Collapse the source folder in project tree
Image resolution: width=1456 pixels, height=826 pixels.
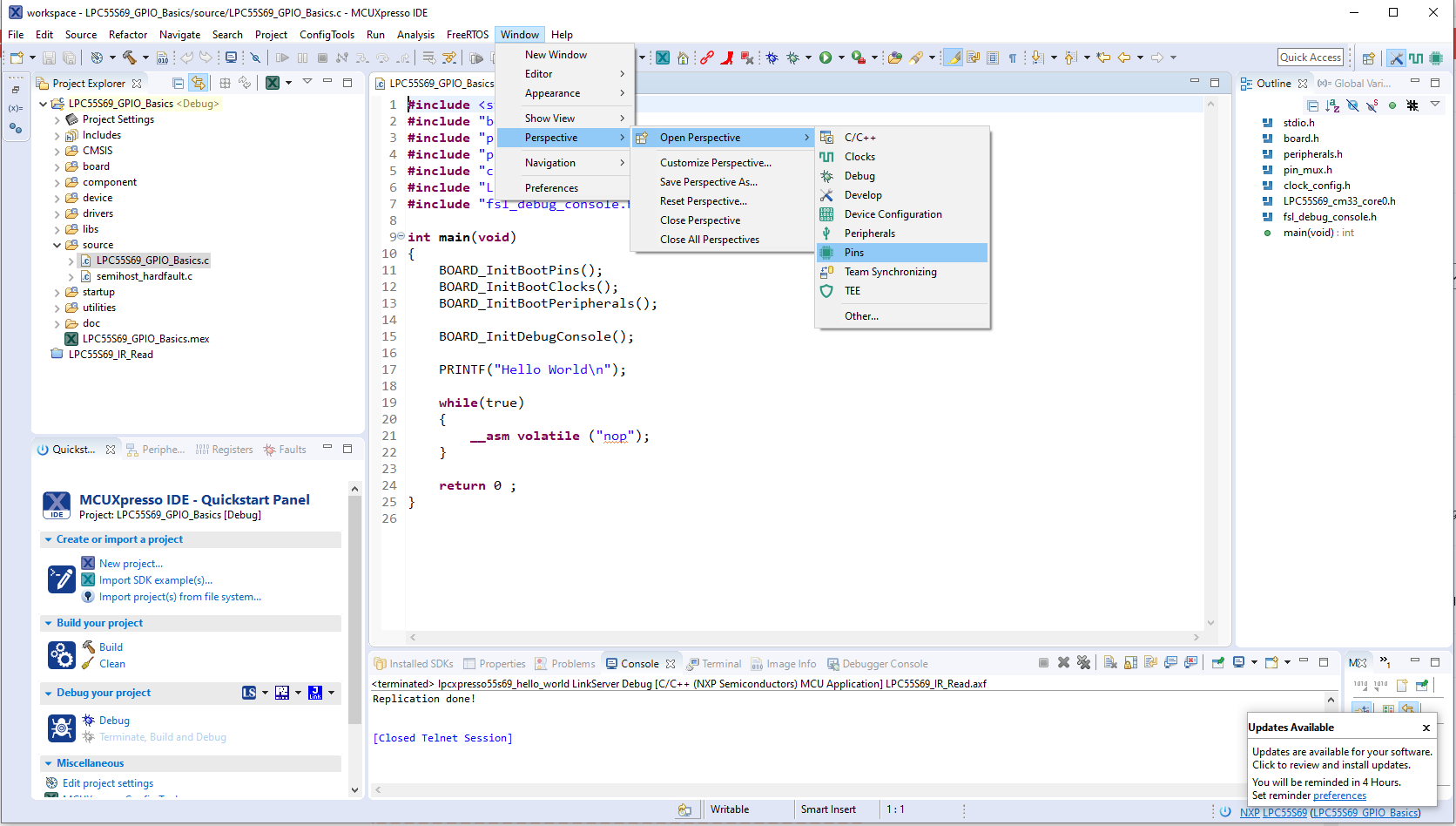[x=57, y=245]
